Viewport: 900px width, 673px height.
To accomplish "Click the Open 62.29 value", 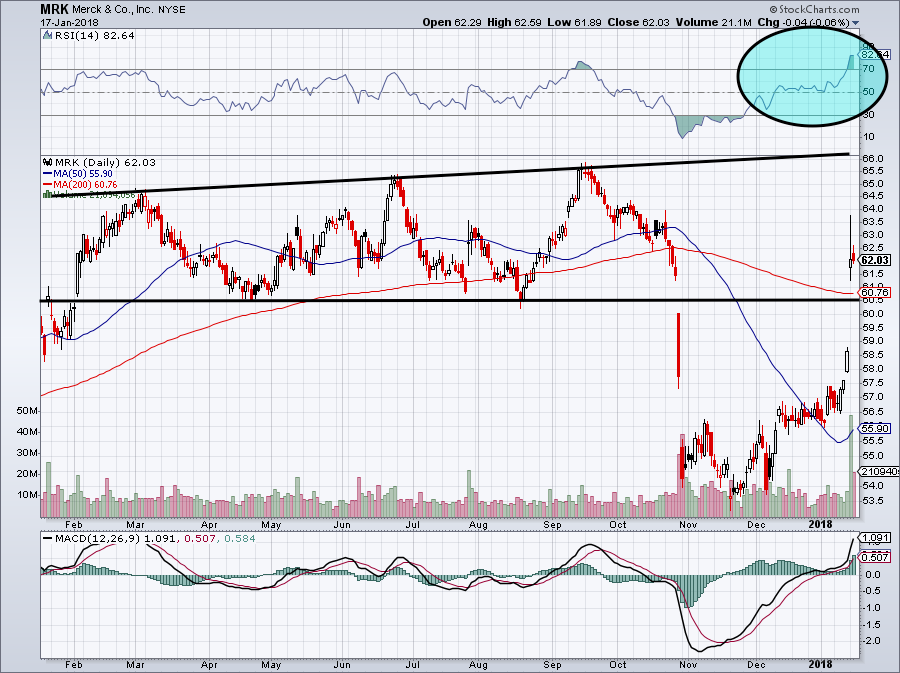I will click(452, 22).
